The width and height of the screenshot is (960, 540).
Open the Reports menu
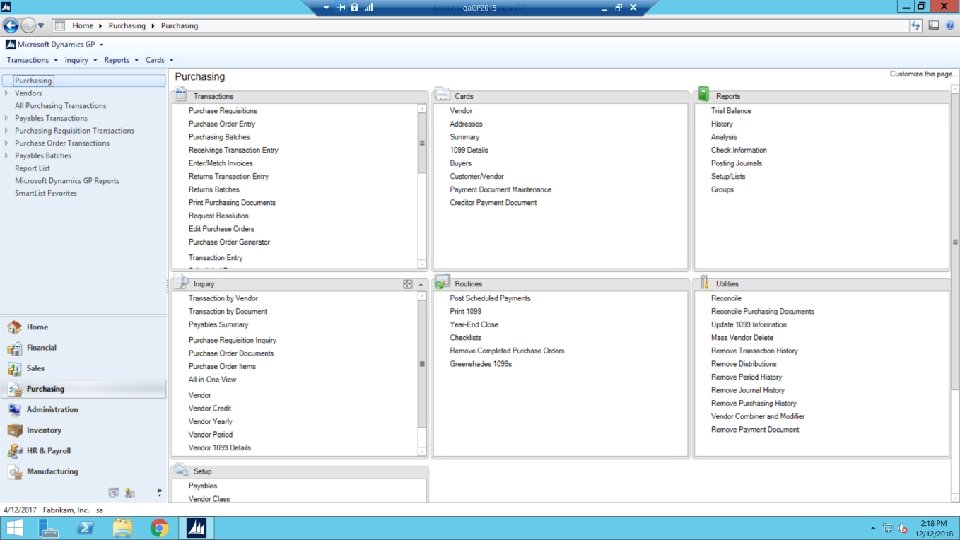tap(121, 60)
